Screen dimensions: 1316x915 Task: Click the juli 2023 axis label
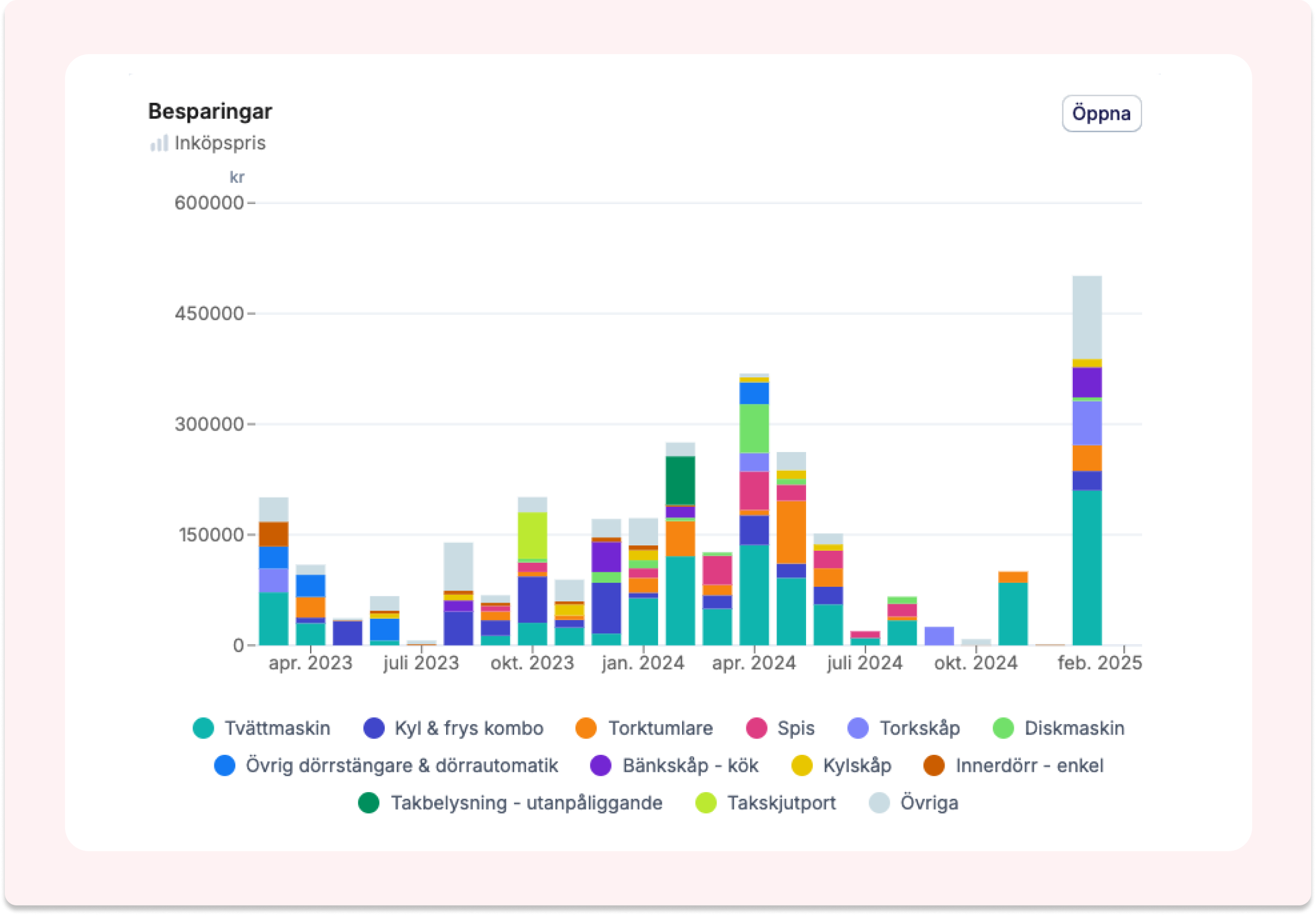coord(421,663)
